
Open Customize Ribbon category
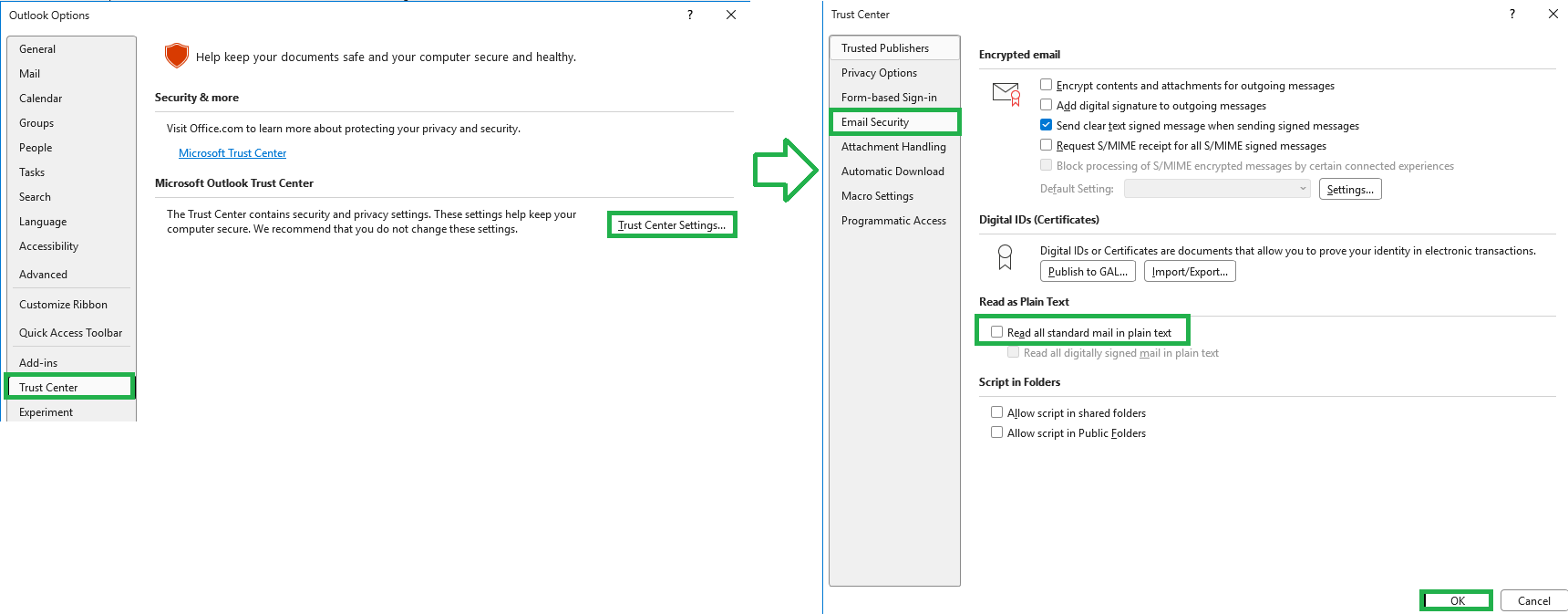tap(71, 305)
